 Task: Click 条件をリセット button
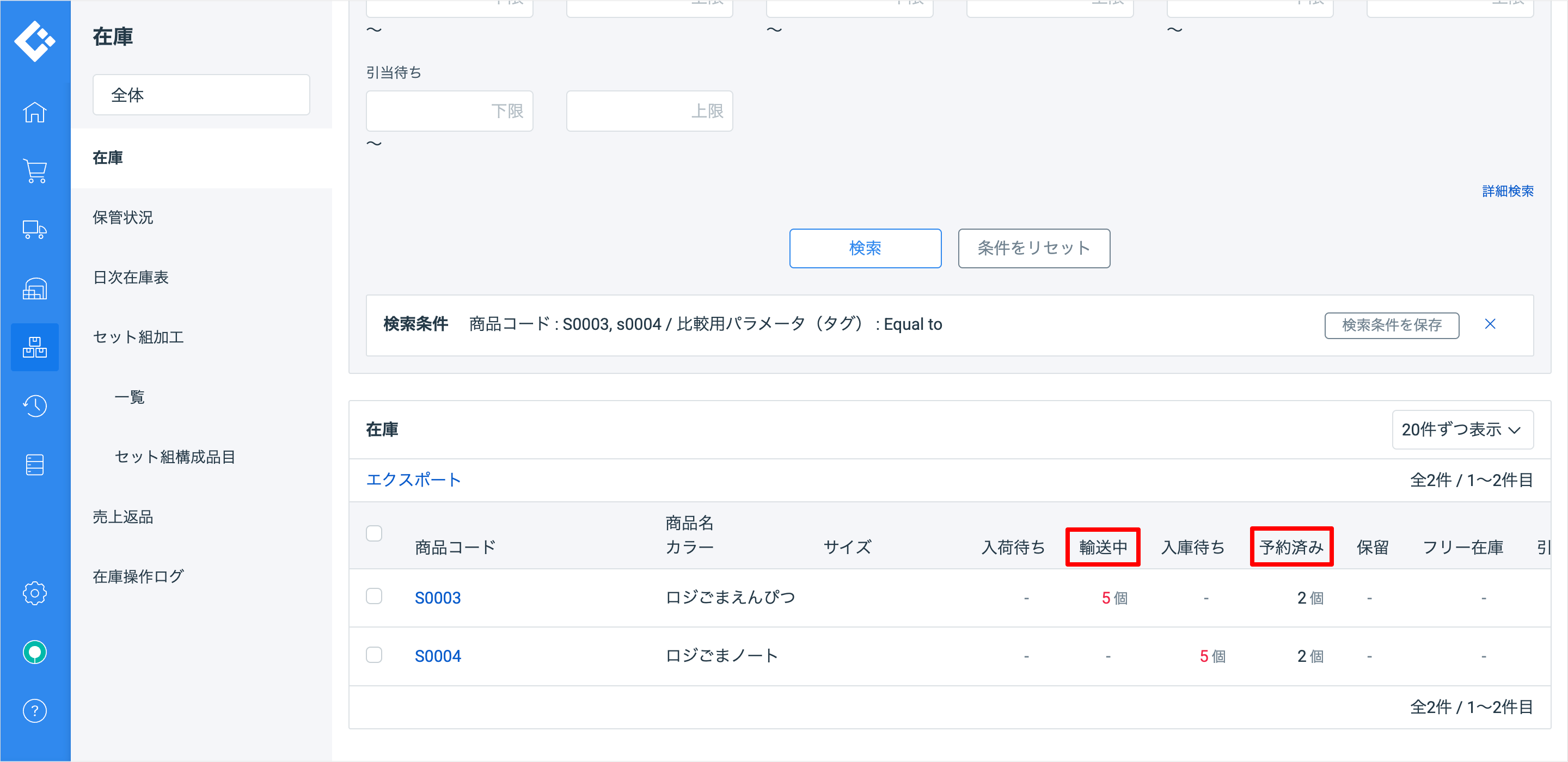point(1034,248)
